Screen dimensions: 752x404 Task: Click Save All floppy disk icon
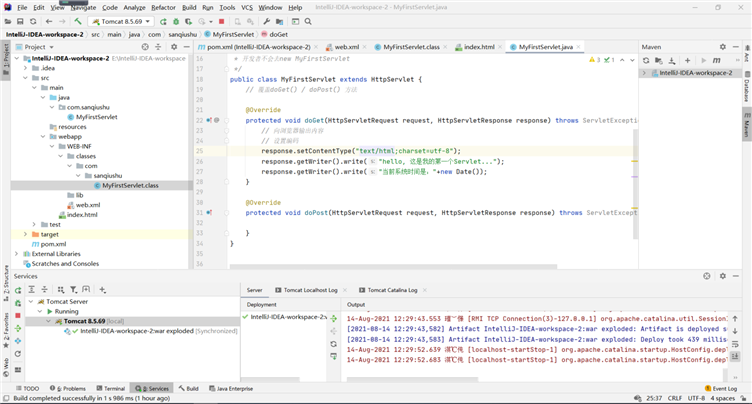(x=20, y=22)
